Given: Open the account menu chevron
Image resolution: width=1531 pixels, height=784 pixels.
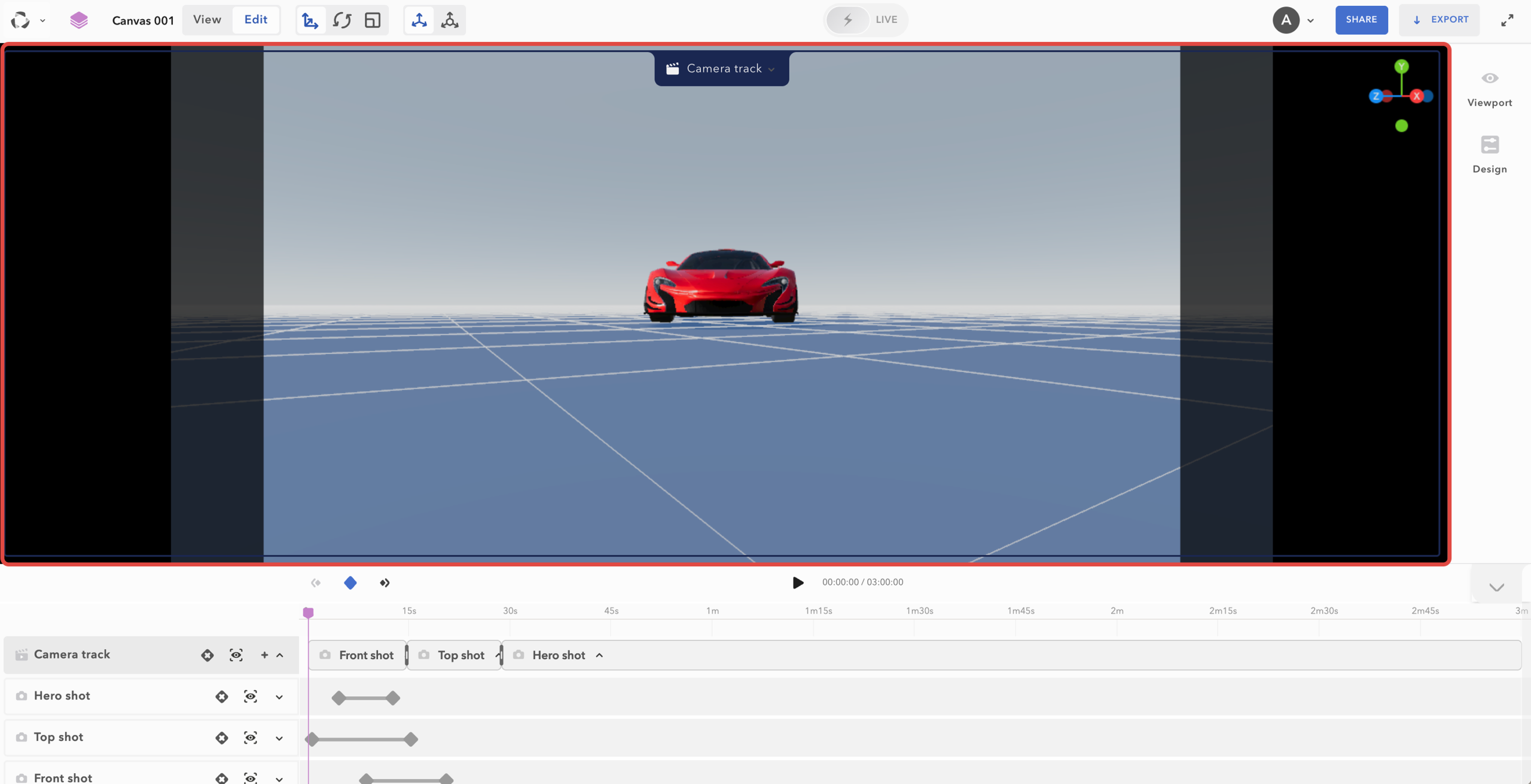Looking at the screenshot, I should click(x=1310, y=20).
